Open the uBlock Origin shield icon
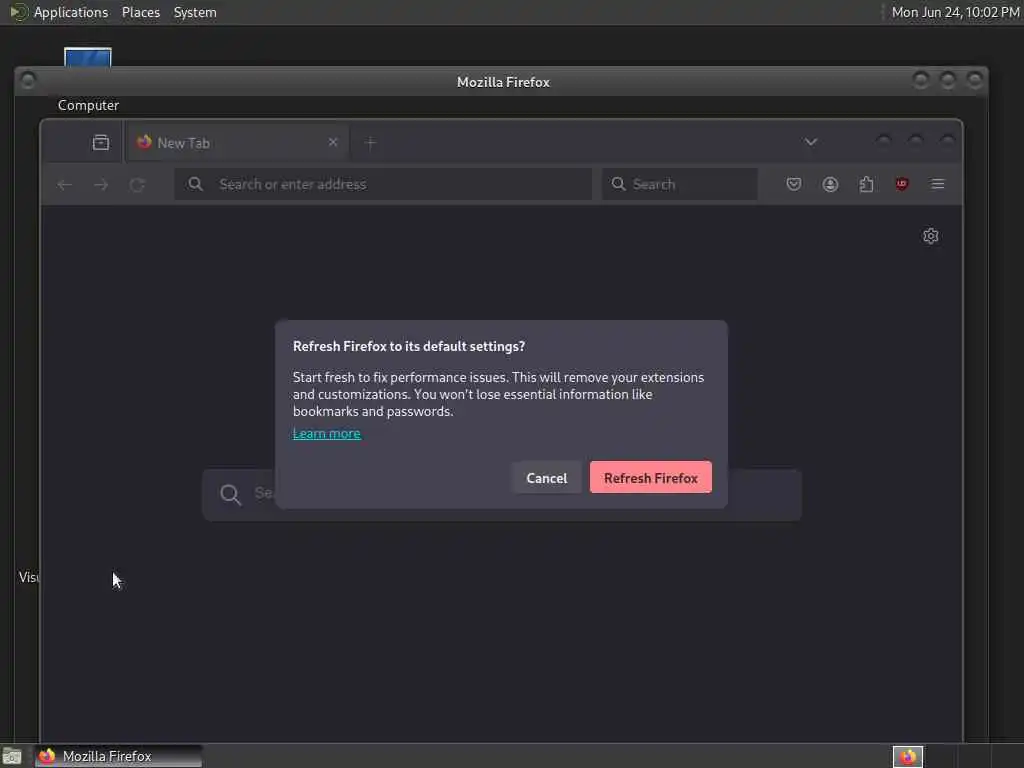 [x=902, y=184]
